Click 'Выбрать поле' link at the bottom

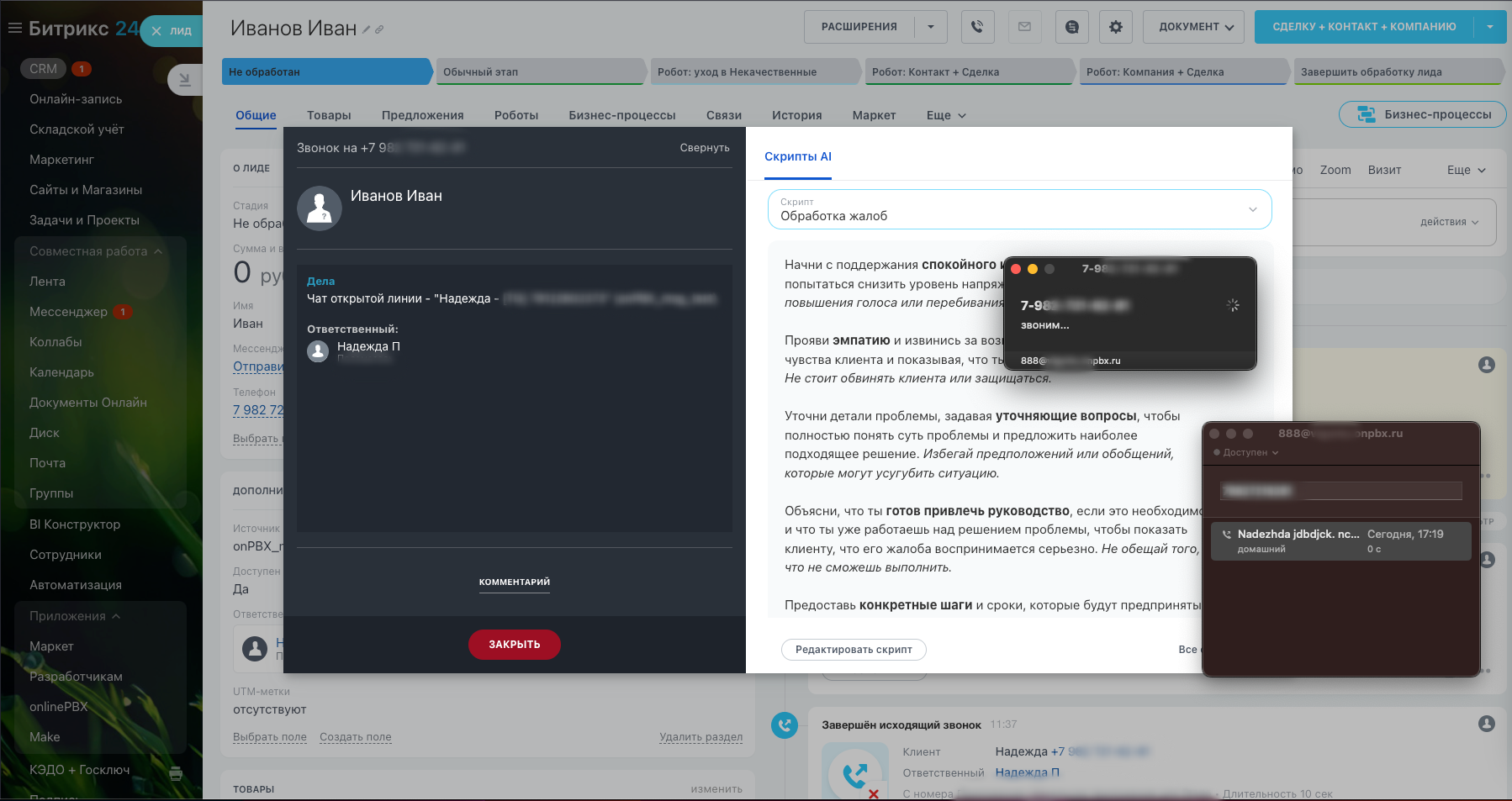coord(270,737)
